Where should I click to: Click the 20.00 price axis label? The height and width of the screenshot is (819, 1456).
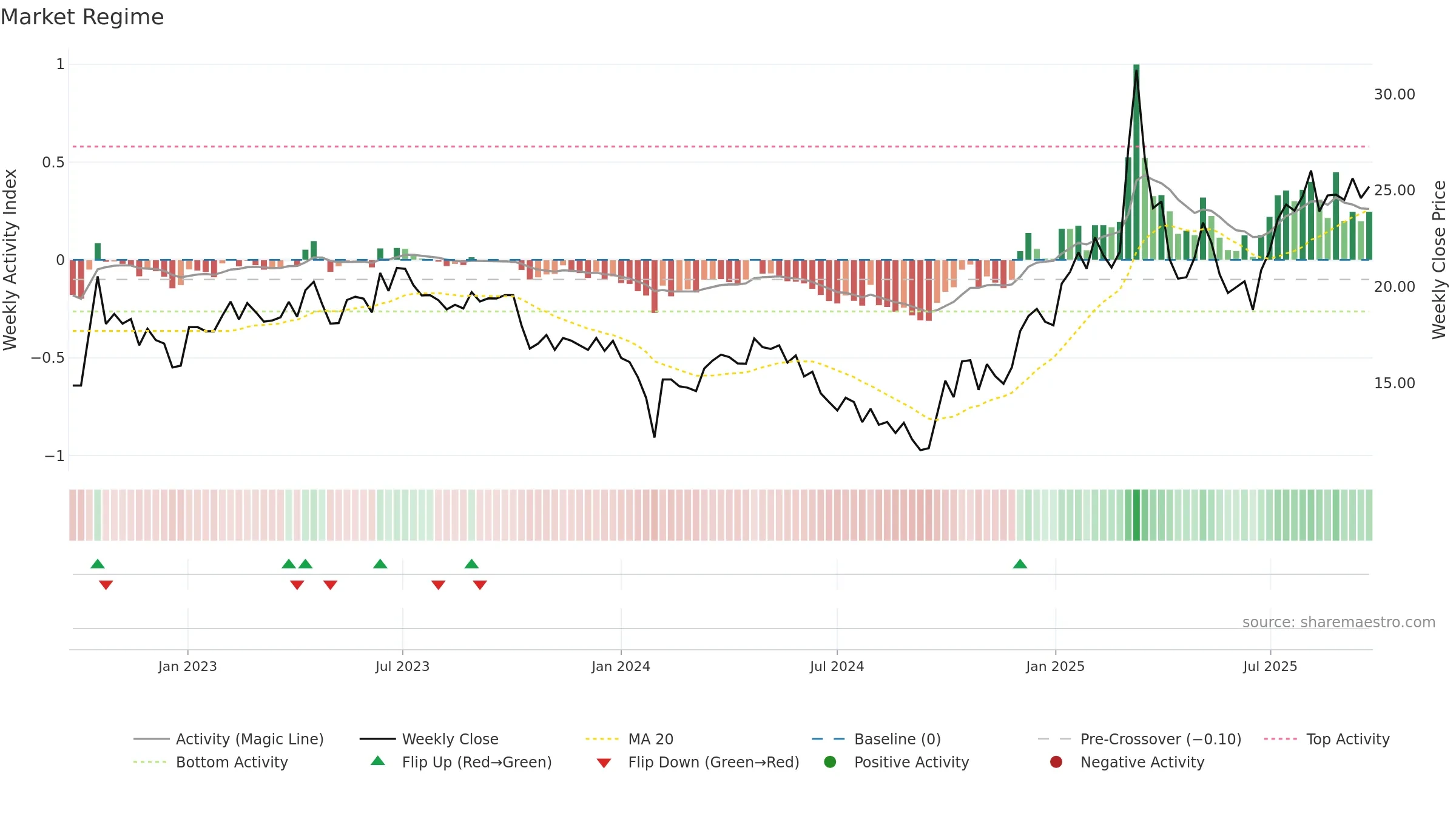(x=1395, y=286)
